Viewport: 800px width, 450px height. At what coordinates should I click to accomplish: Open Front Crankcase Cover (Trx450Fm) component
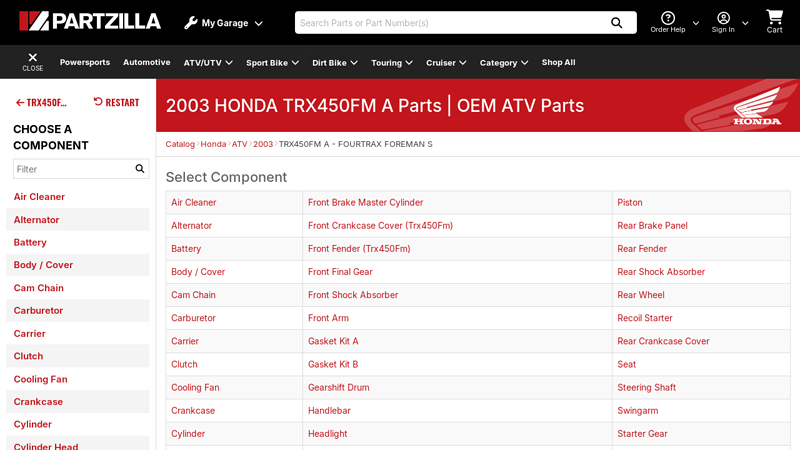click(x=380, y=226)
